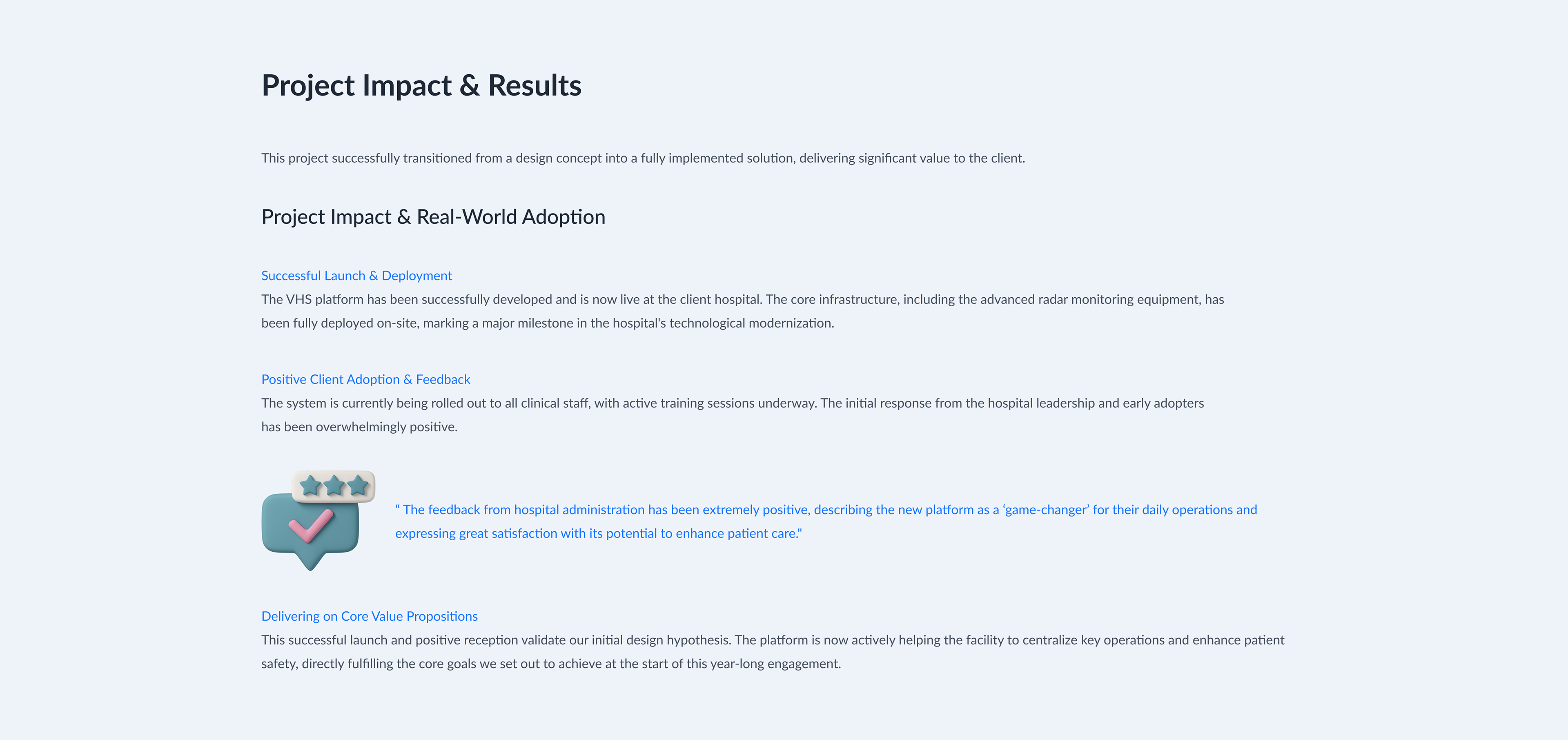Viewport: 1568px width, 740px height.
Task: Click the right star in the rating badge
Action: coord(358,485)
